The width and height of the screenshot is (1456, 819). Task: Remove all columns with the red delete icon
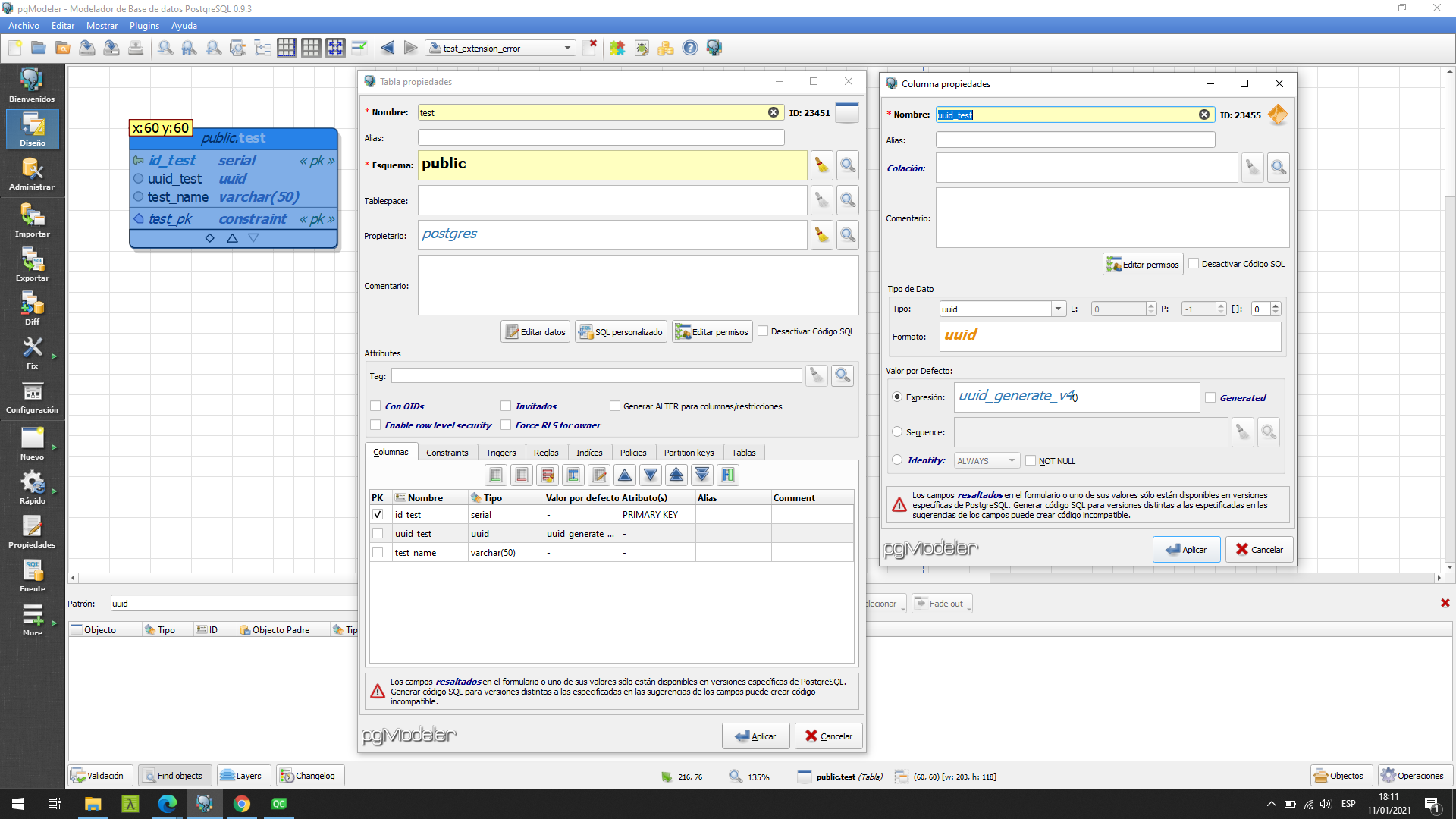point(548,475)
